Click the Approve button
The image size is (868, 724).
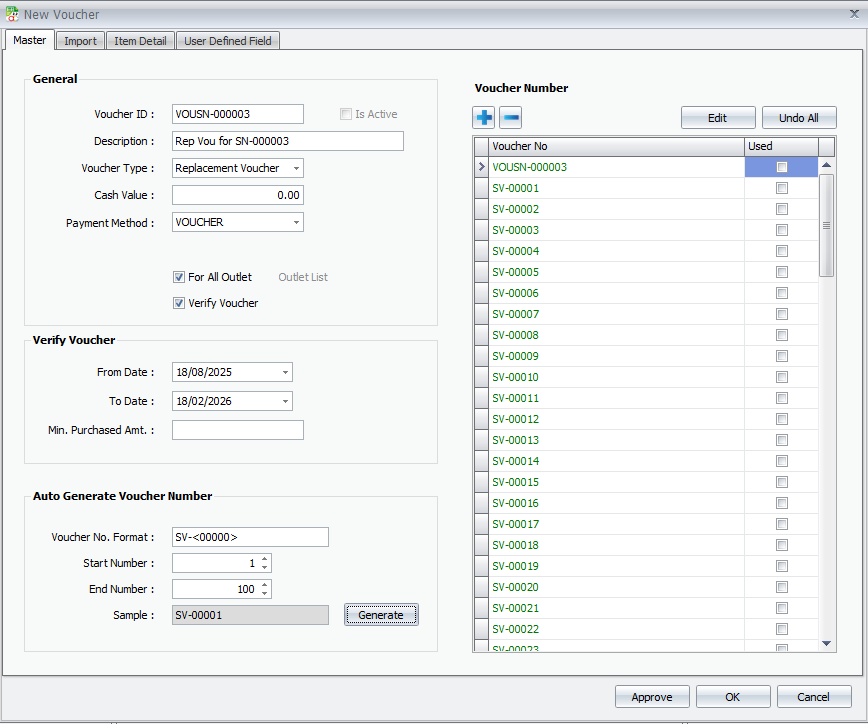pos(652,697)
